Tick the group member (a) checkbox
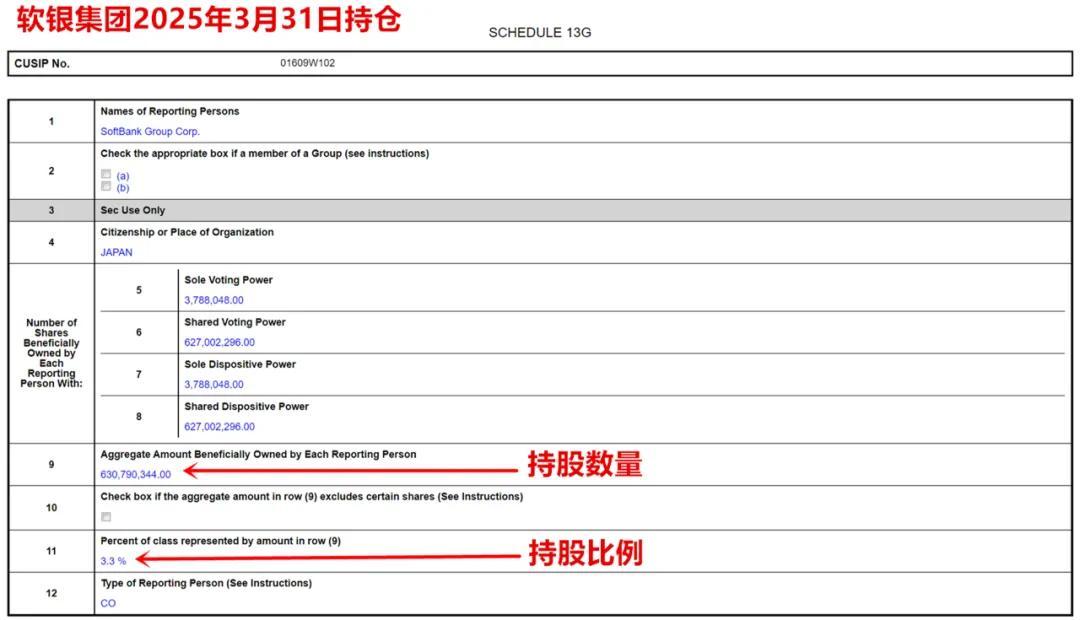 [106, 174]
